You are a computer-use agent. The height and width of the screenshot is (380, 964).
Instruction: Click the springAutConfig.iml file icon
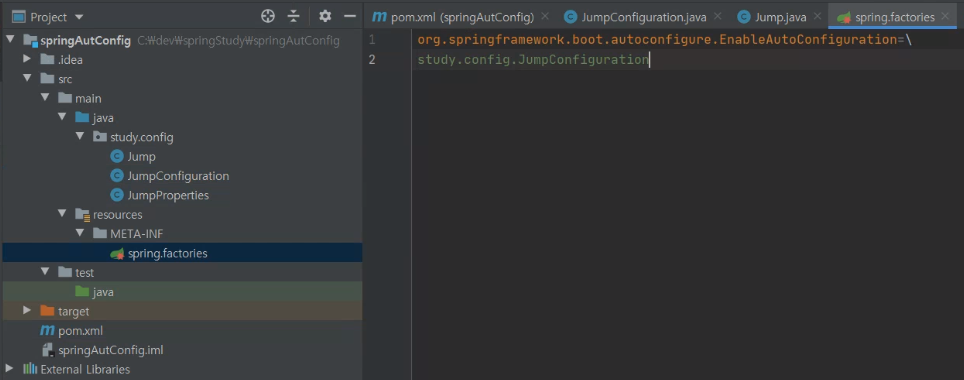pyautogui.click(x=47, y=350)
